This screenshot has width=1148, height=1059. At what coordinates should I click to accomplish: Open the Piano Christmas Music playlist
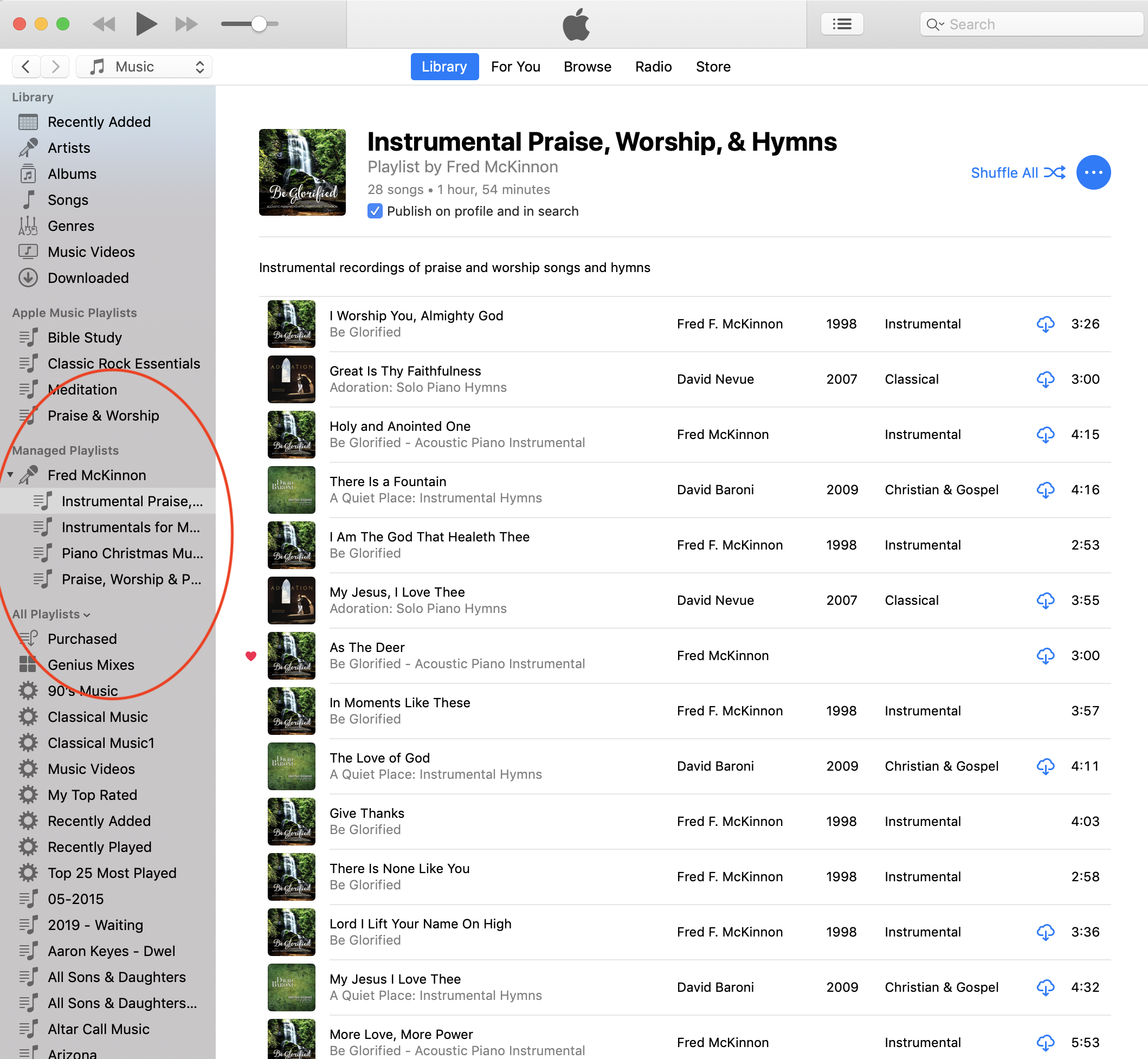click(131, 553)
